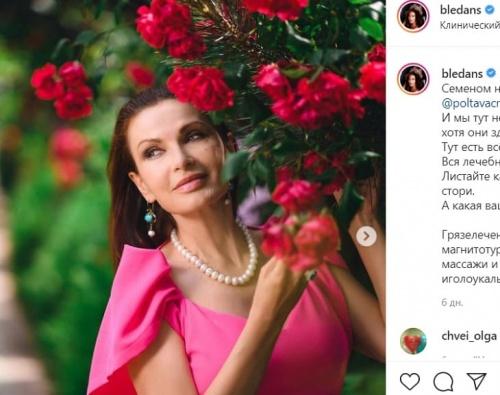Image resolution: width=500 pixels, height=395 pixels.
Task: Open bledans profile picture in header
Action: pyautogui.click(x=413, y=16)
